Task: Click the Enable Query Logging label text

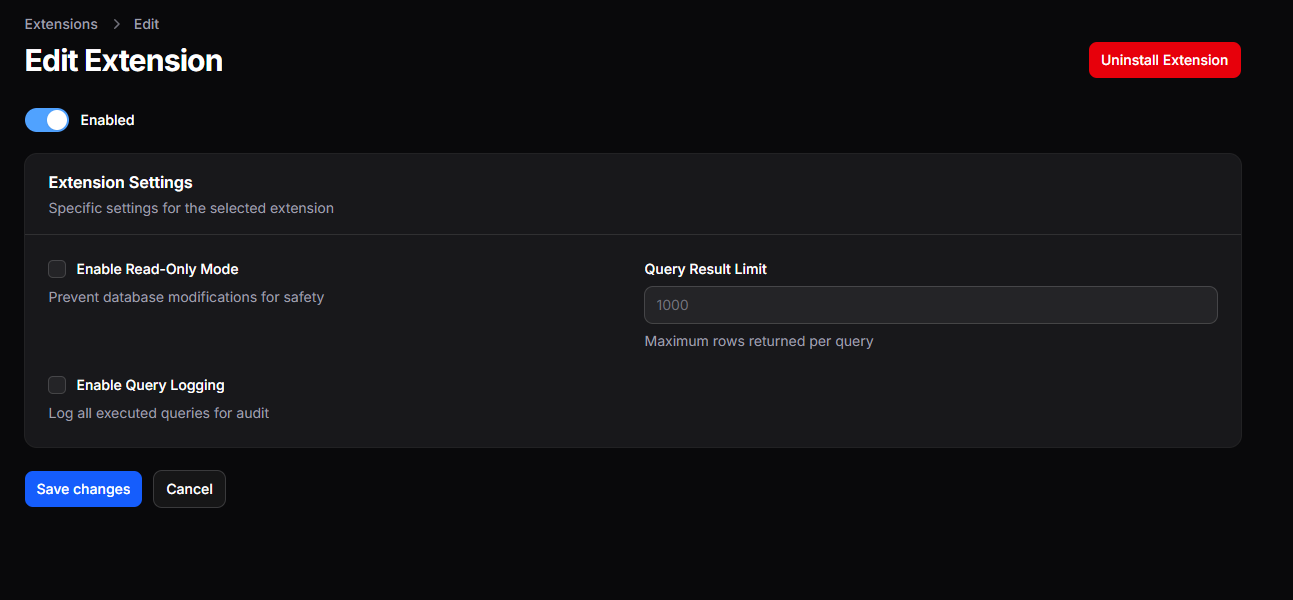Action: pyautogui.click(x=150, y=385)
